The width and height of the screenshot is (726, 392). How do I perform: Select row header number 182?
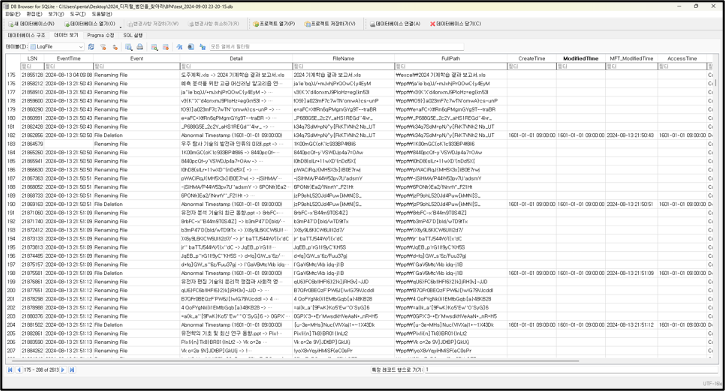13,135
